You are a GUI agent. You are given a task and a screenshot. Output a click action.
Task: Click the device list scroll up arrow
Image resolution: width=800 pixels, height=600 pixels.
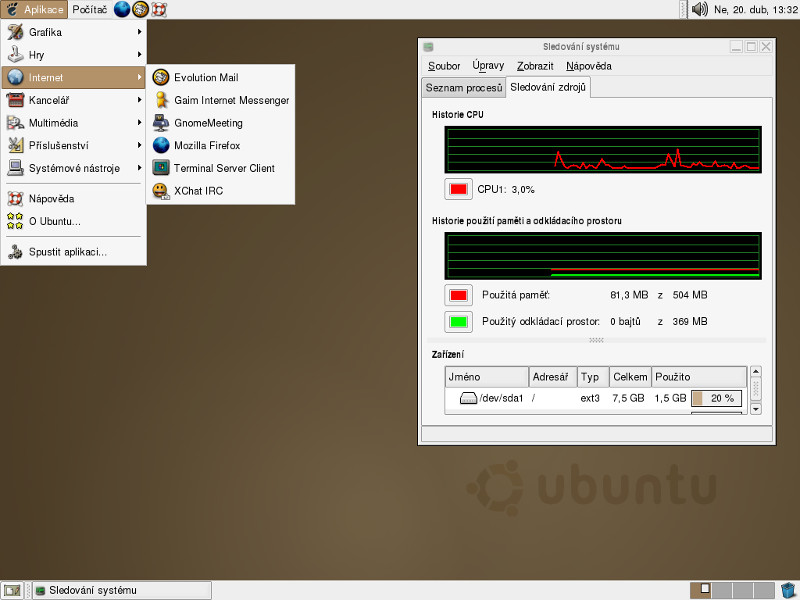(756, 371)
